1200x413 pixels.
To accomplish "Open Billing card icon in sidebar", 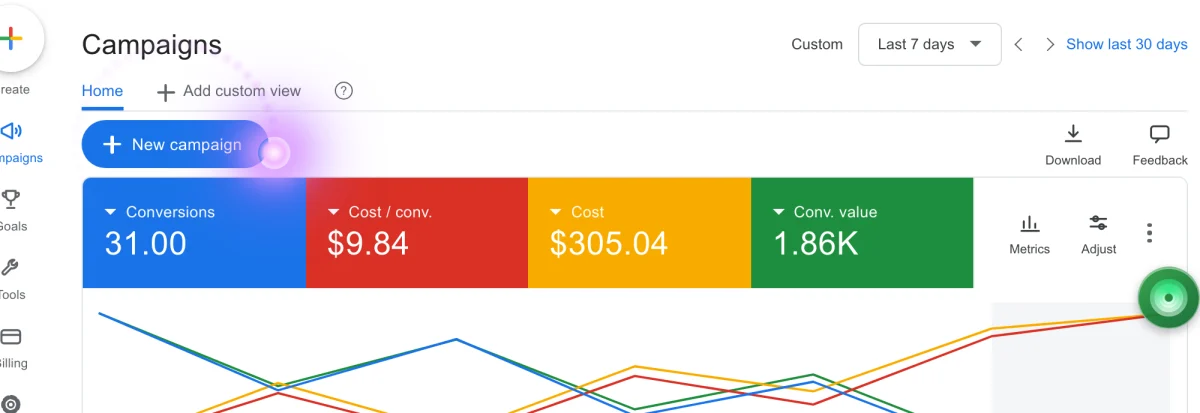I will pos(11,336).
